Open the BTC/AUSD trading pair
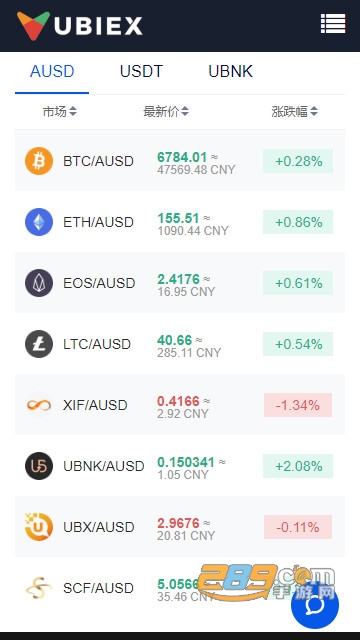Viewport: 360px width, 640px height. 180,161
